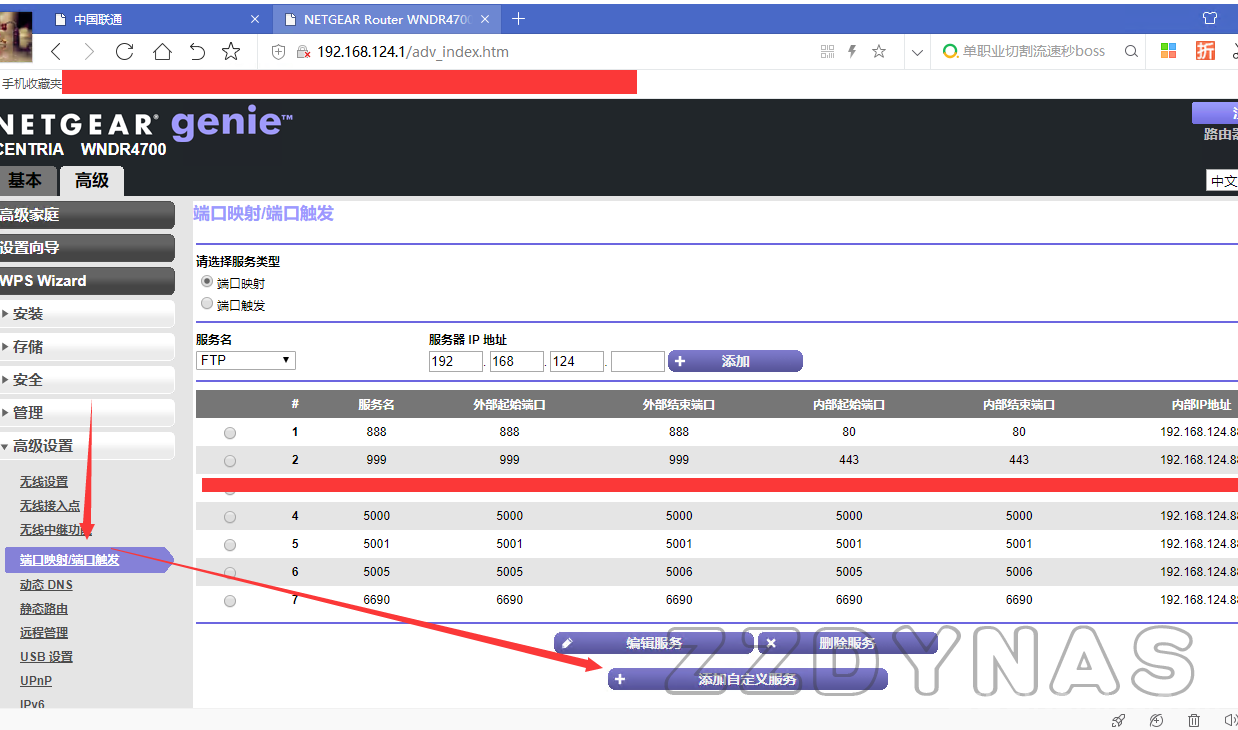Open the USB 设置 link
This screenshot has height=730, width=1238.
tap(46, 657)
